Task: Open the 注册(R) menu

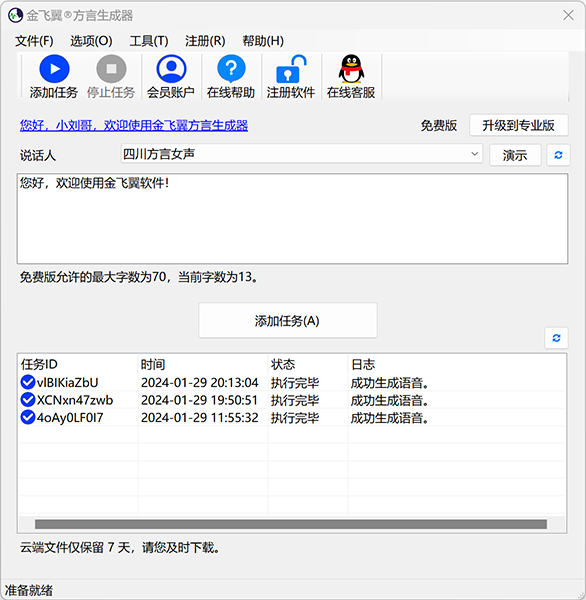Action: 205,41
